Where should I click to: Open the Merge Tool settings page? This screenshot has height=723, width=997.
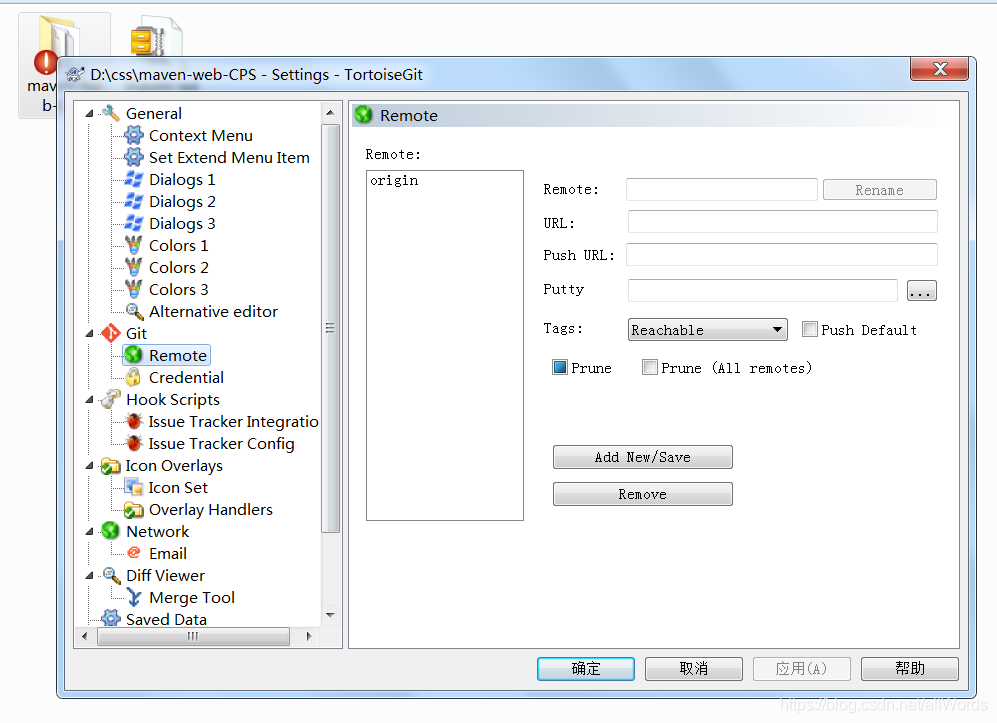191,598
